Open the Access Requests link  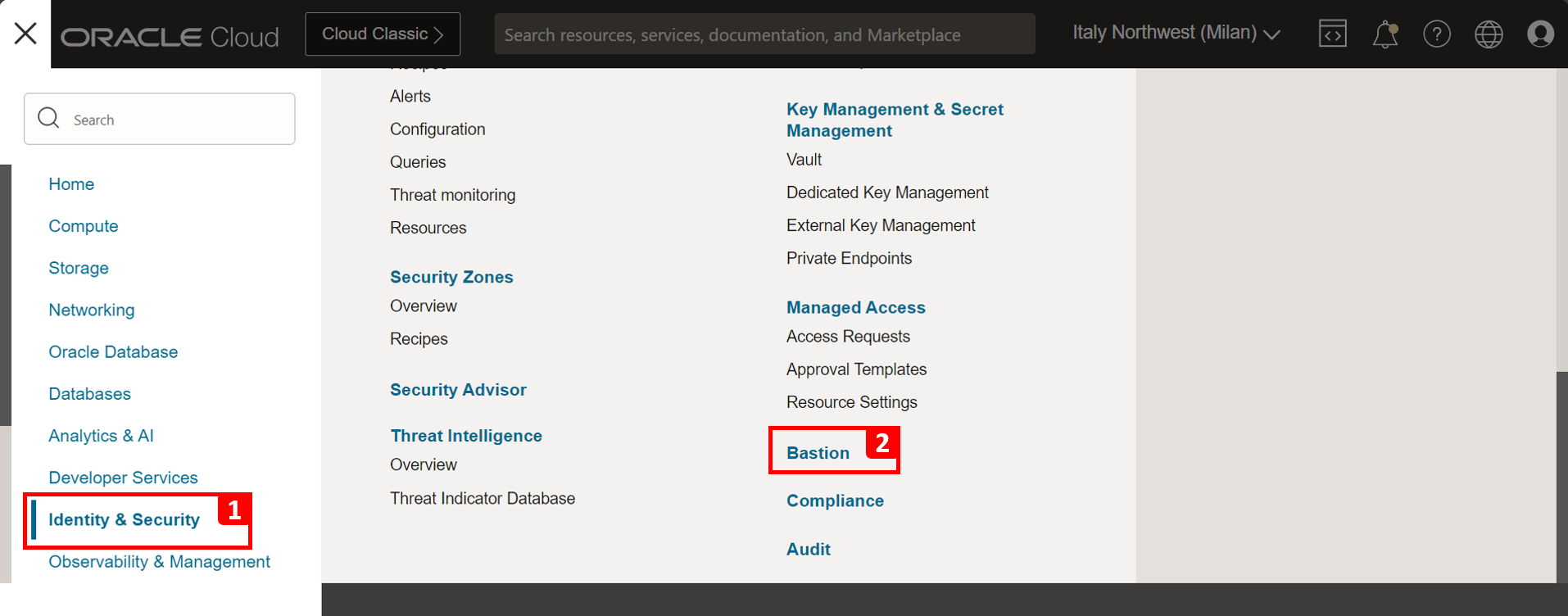tap(848, 337)
